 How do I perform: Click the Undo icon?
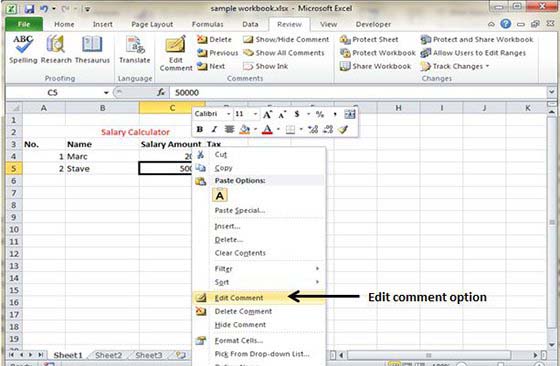[44, 9]
